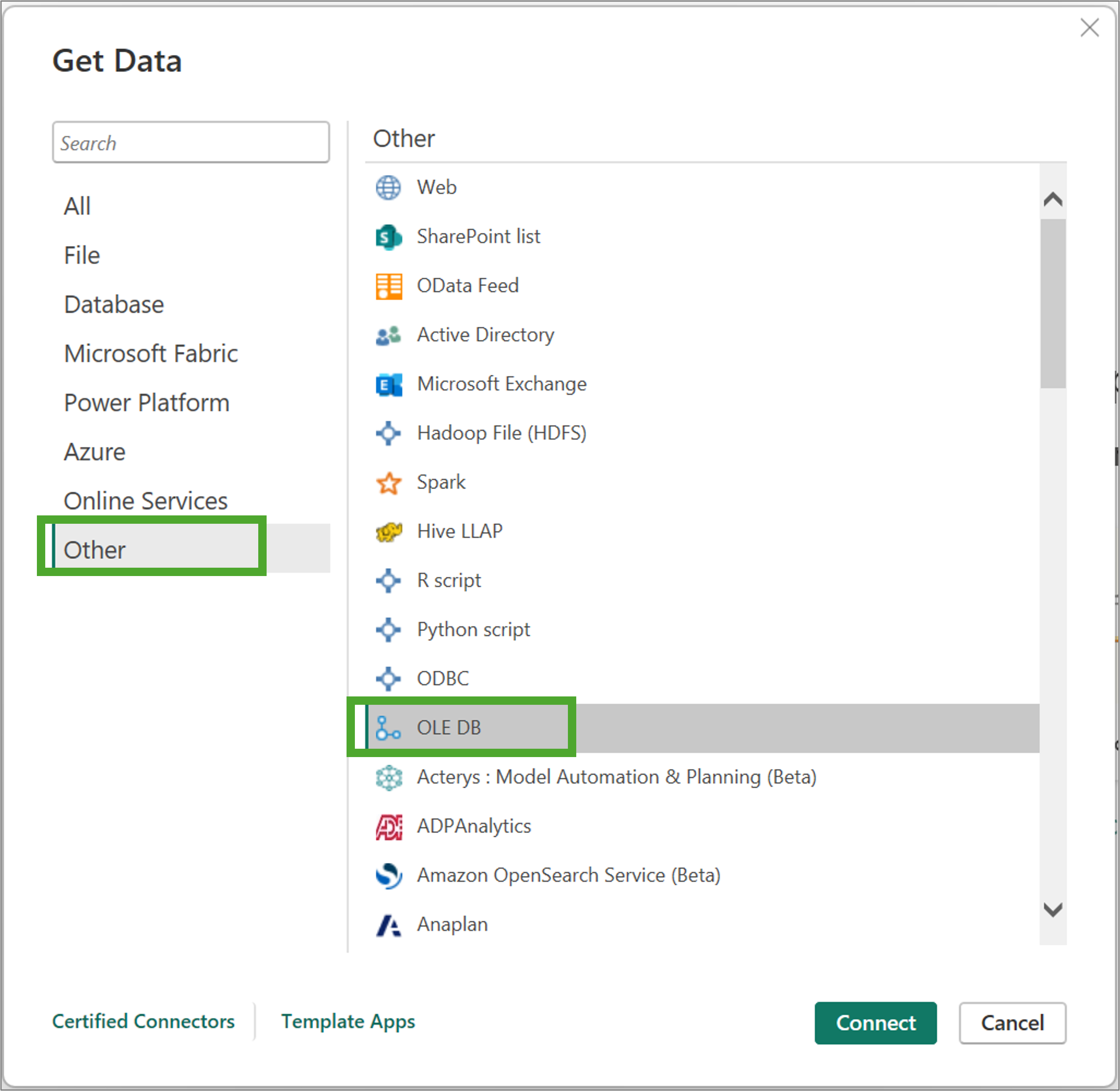This screenshot has width=1120, height=1091.
Task: Choose the ADPAnalytics label
Action: (x=474, y=826)
